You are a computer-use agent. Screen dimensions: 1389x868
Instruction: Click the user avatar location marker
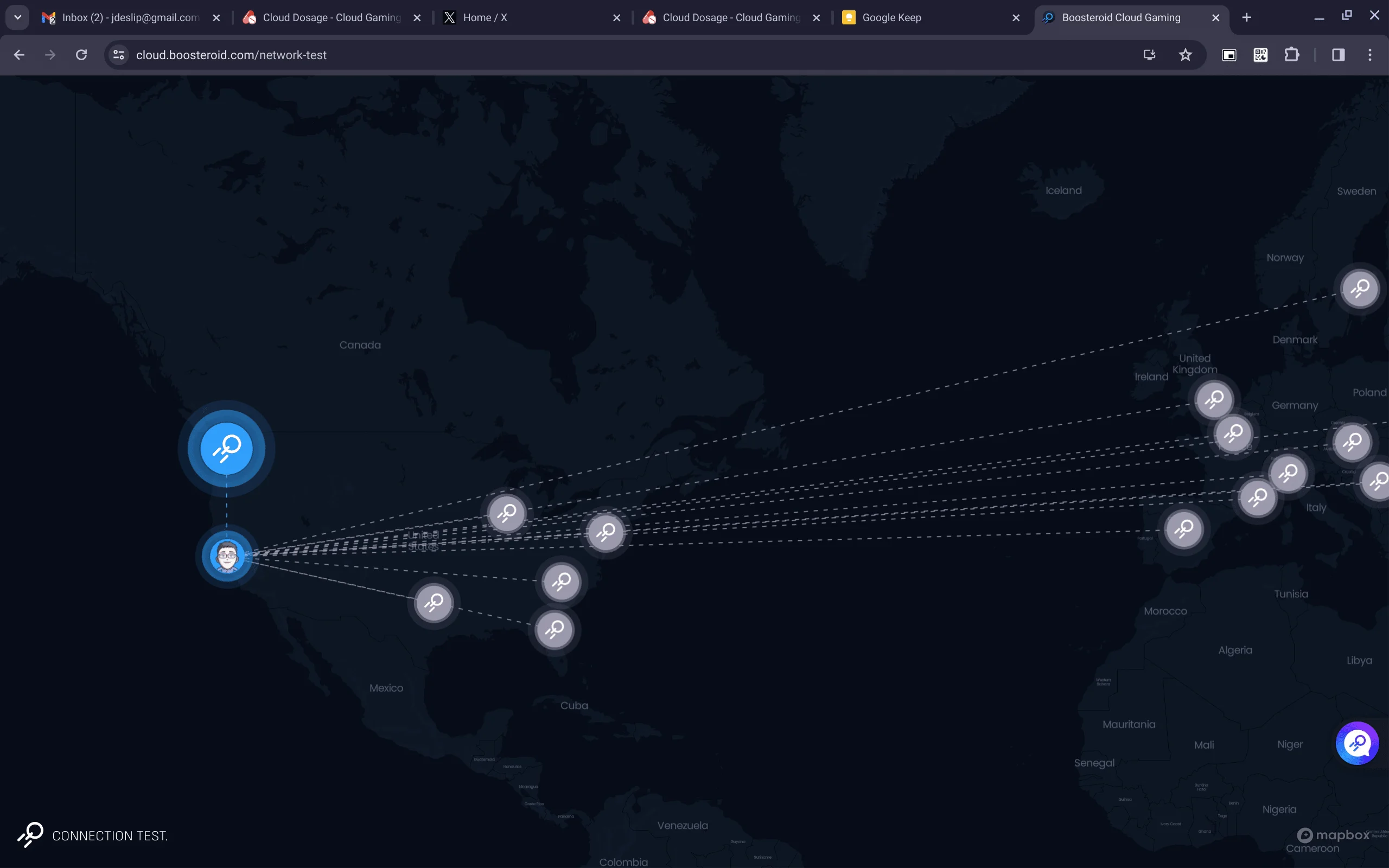click(x=227, y=556)
